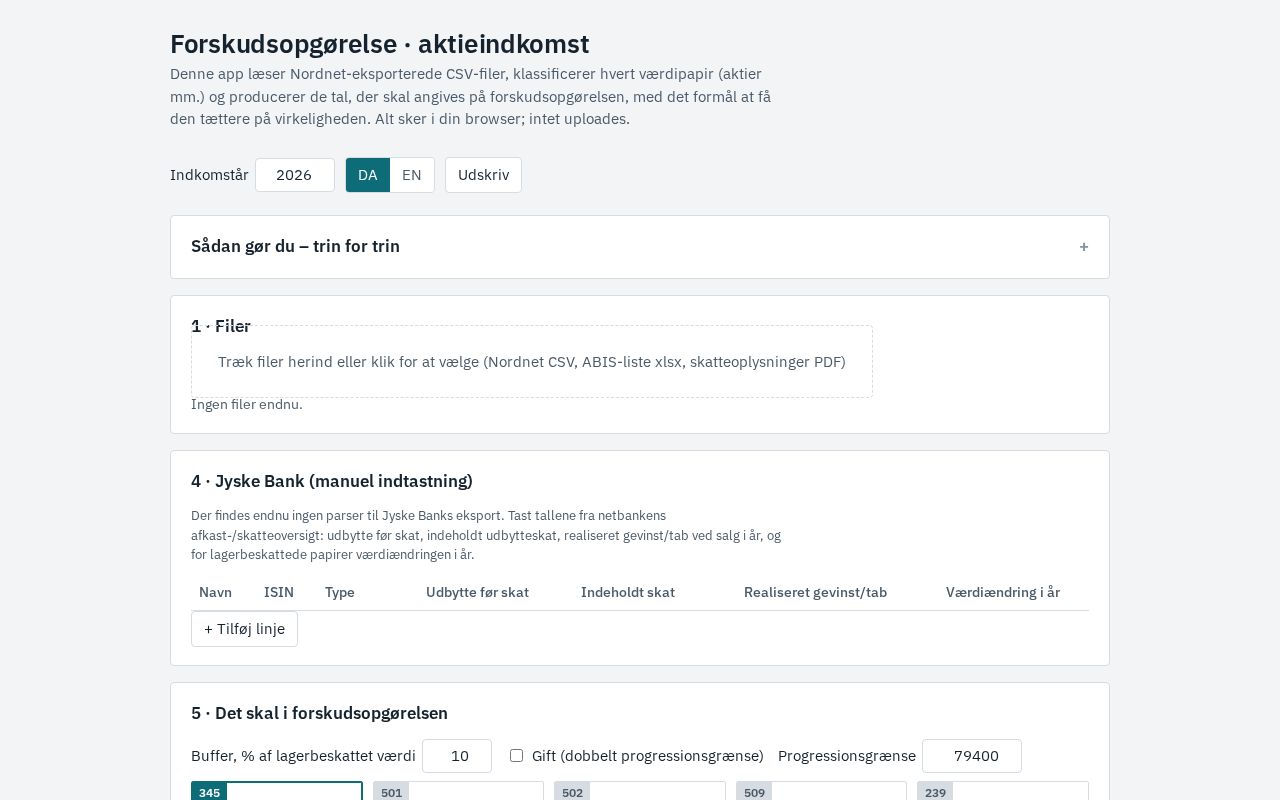Switch language to EN
Screen dimensions: 1280x800
click(x=412, y=175)
